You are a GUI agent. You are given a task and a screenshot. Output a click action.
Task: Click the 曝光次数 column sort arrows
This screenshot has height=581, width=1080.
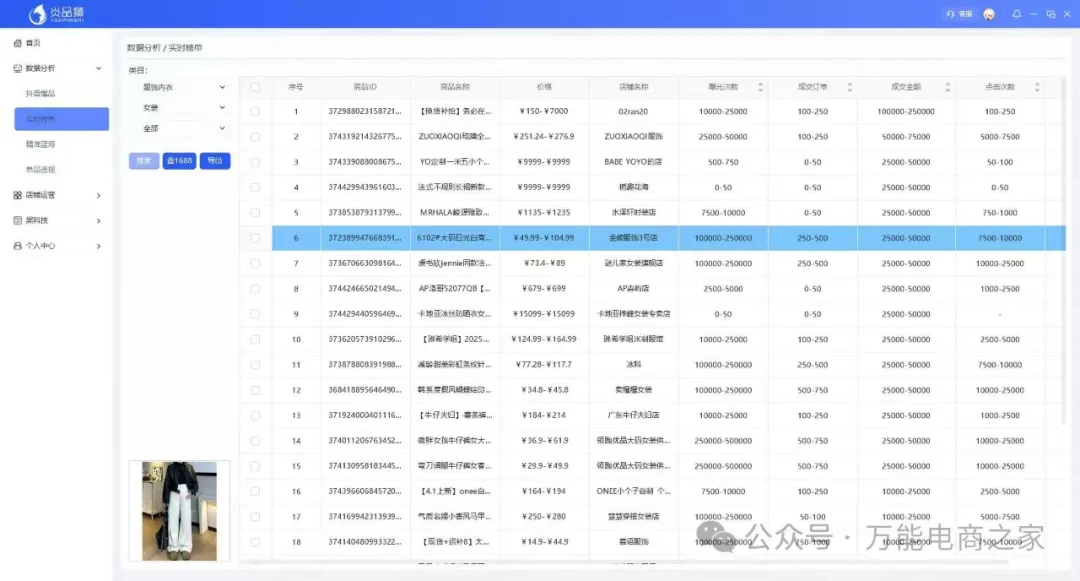tap(760, 87)
